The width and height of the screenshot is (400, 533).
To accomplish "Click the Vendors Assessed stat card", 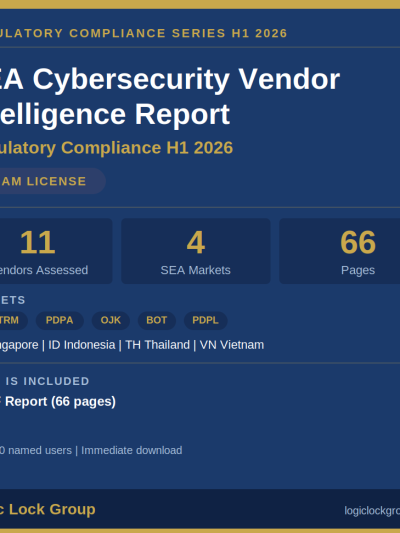I will (x=55, y=251).
